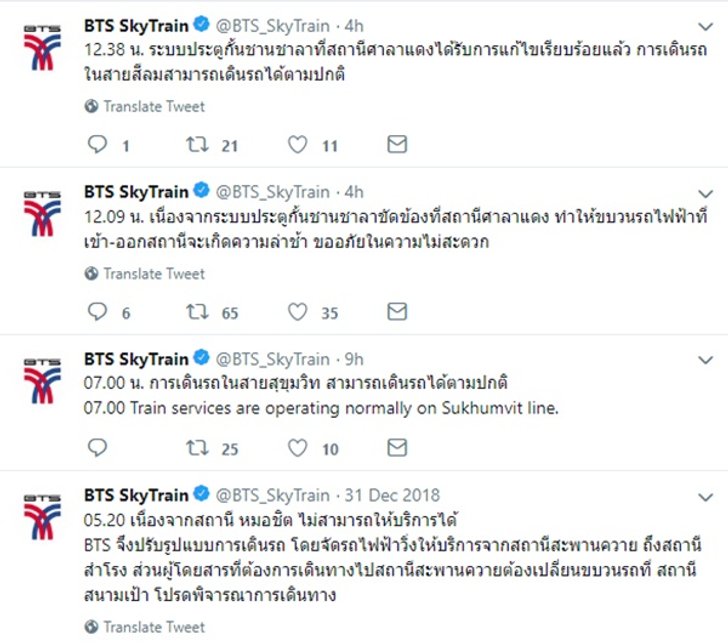
Task: Open BTS SkyTrain avatar on the 9h tweet
Action: tap(42, 382)
